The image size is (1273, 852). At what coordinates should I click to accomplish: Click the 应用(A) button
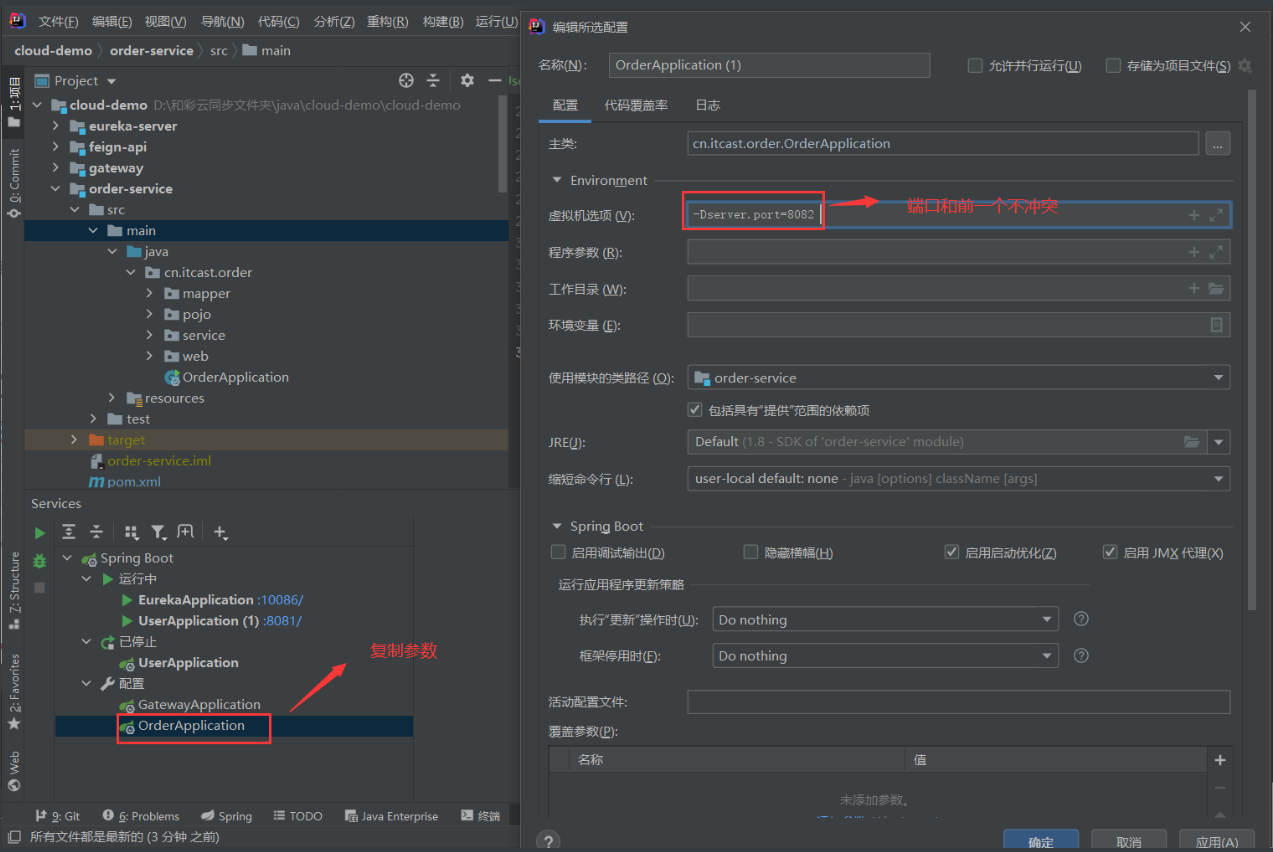tap(1216, 841)
